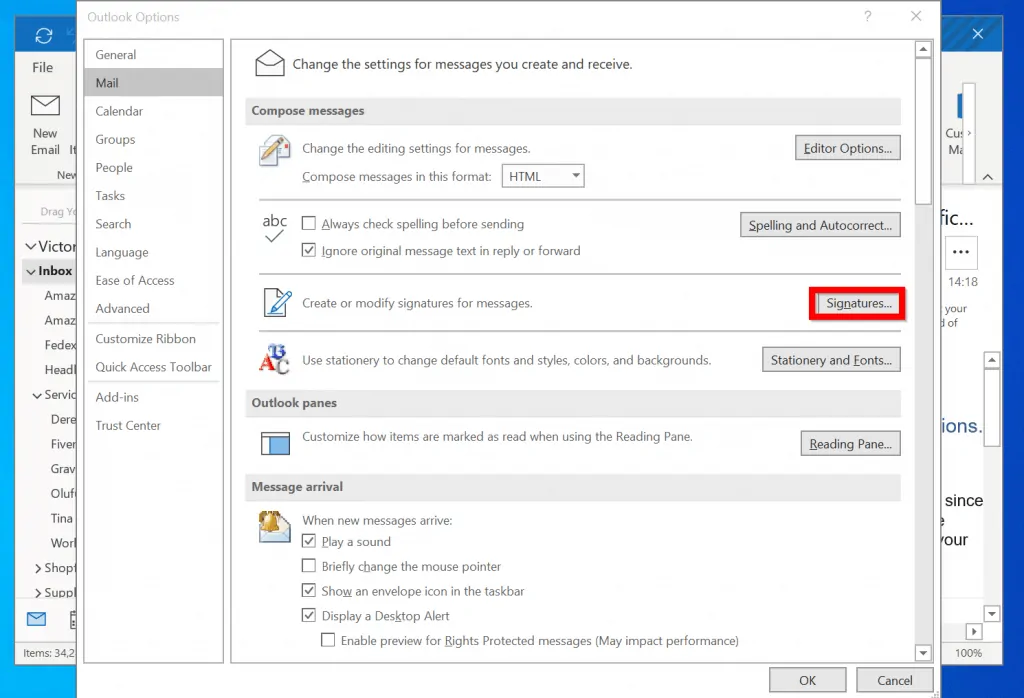Click the signature pen icon
This screenshot has width=1024, height=698.
pyautogui.click(x=277, y=302)
